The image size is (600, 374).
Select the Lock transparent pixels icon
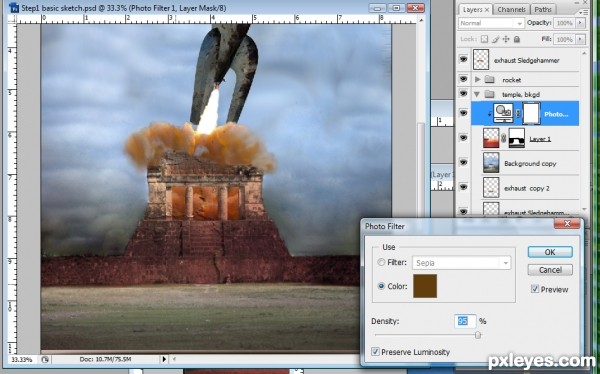484,39
